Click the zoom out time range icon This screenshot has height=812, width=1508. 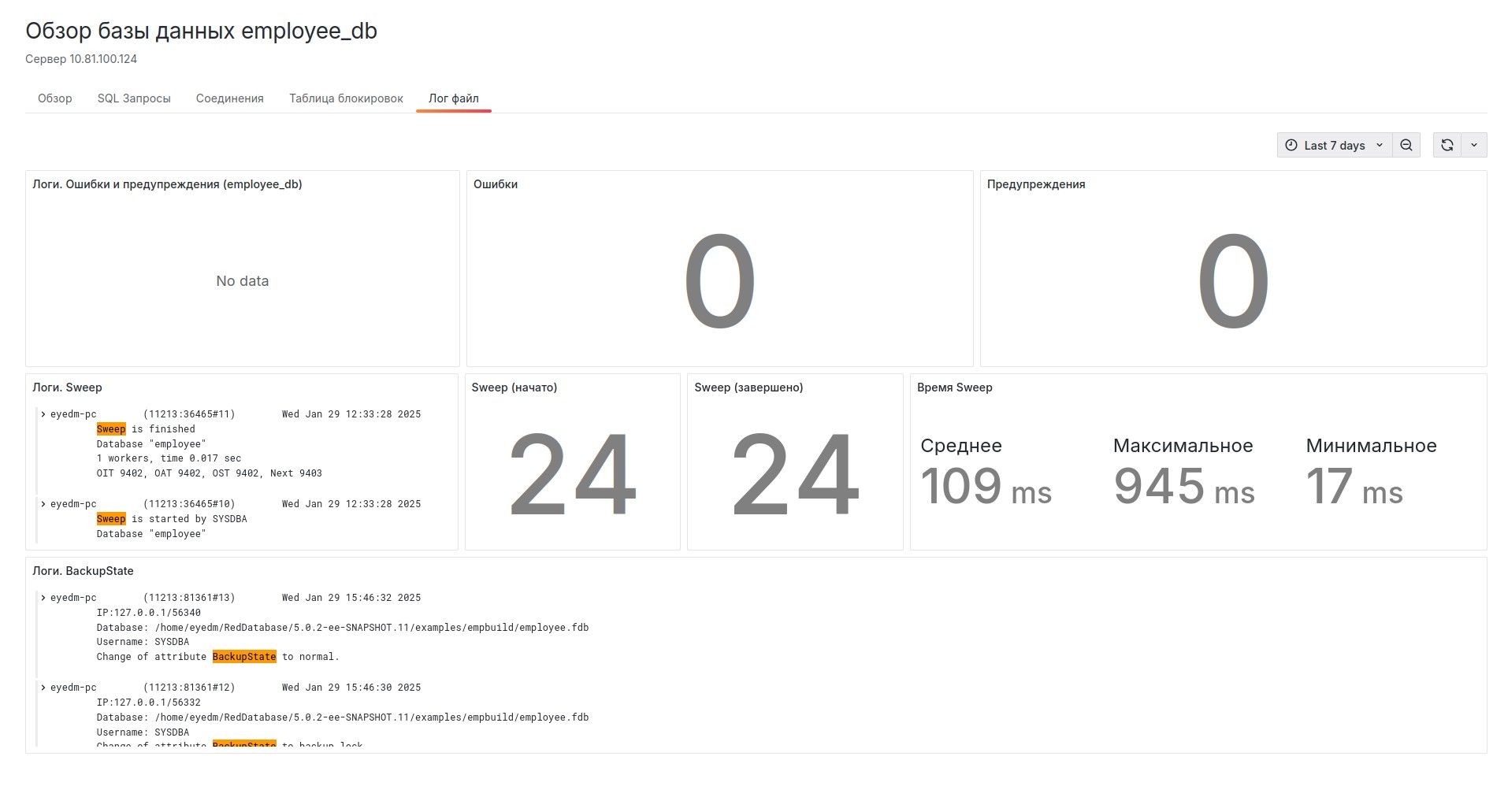click(x=1406, y=145)
